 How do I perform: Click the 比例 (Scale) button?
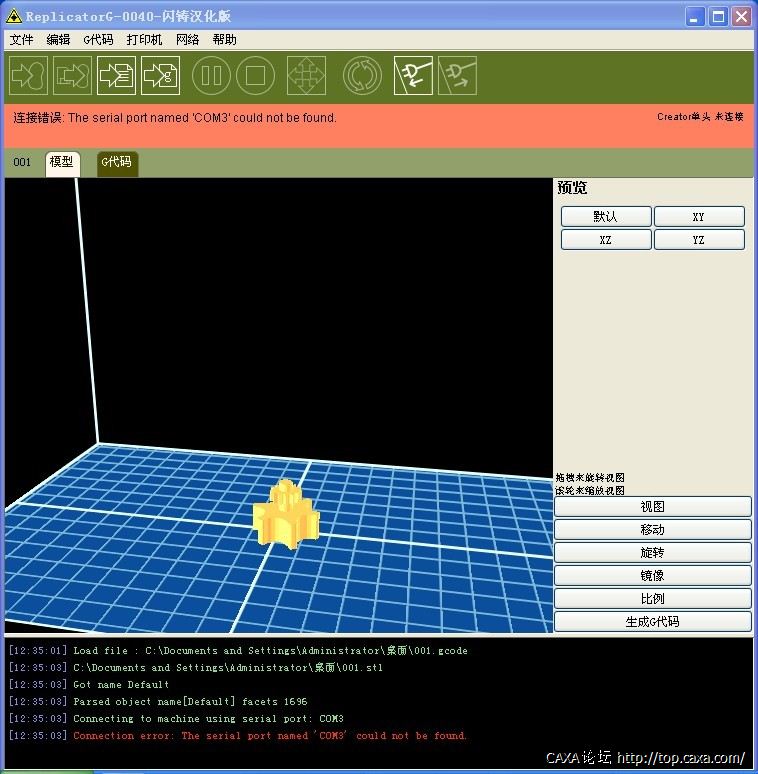point(652,599)
